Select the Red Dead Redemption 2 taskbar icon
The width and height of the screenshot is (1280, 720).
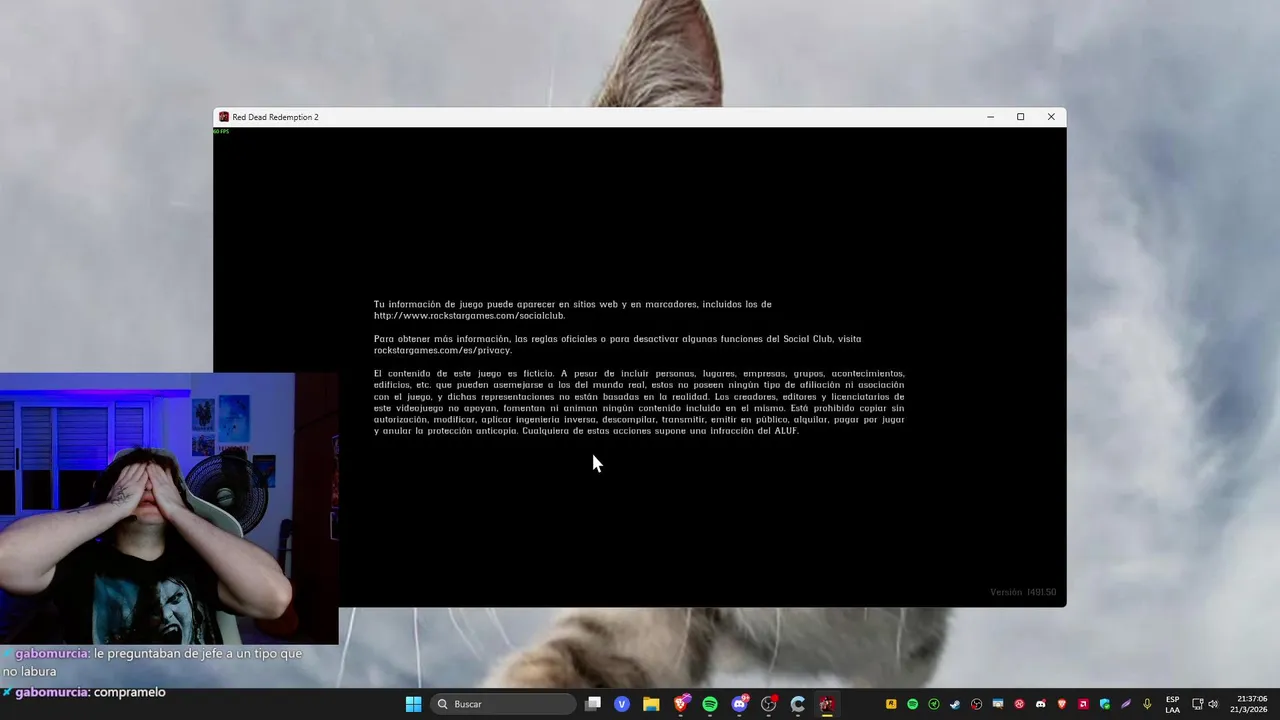coord(827,704)
